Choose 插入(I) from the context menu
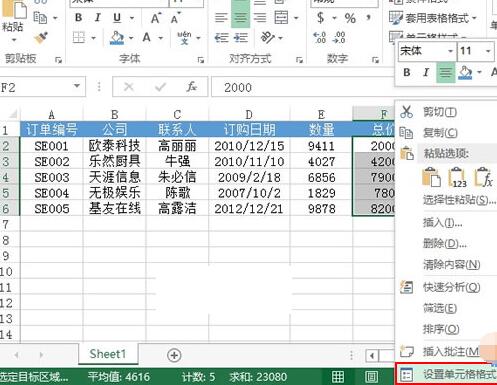This screenshot has width=497, height=385. (445, 223)
